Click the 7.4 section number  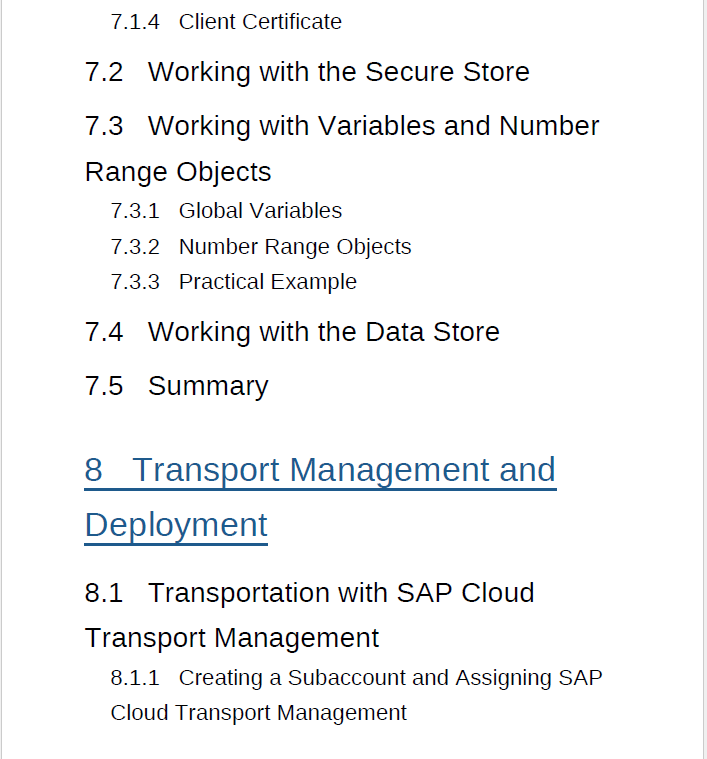(104, 332)
